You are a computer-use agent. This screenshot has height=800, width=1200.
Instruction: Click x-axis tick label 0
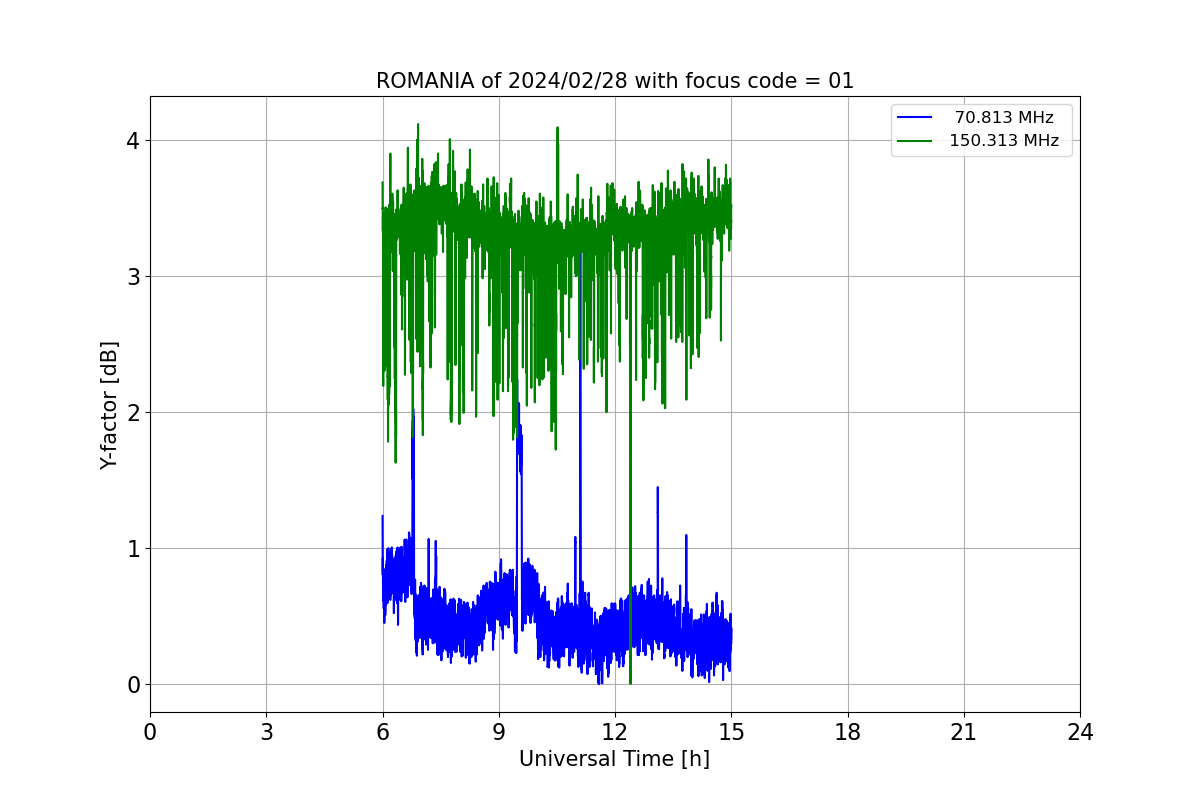click(x=150, y=733)
